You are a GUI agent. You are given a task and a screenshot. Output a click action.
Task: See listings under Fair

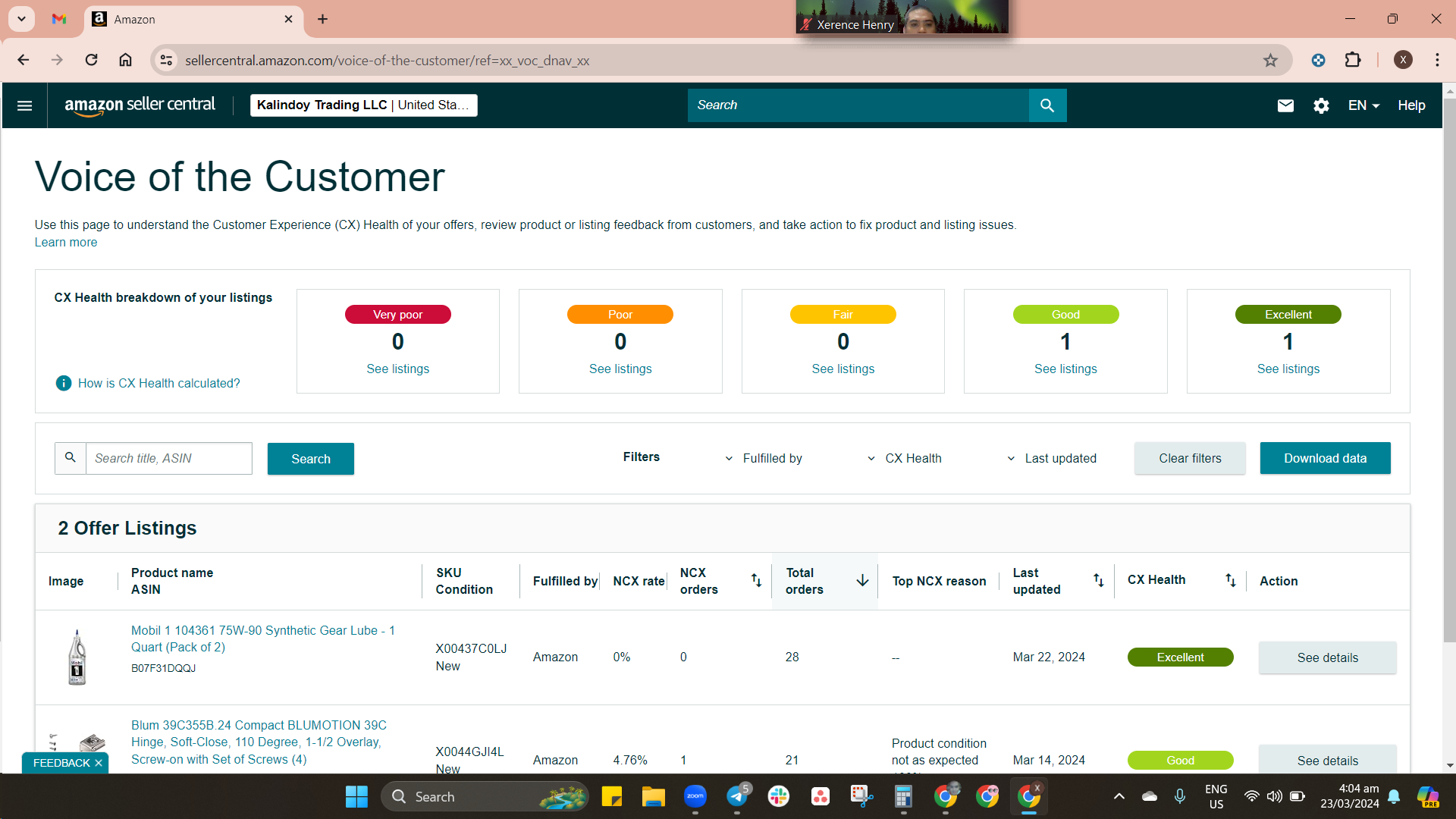point(843,369)
